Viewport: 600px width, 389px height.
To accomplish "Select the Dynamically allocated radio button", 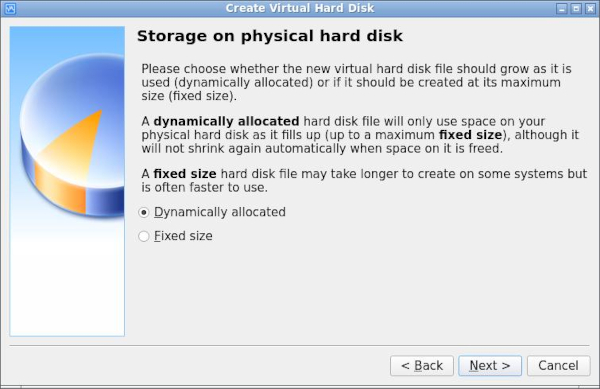I will coord(143,212).
